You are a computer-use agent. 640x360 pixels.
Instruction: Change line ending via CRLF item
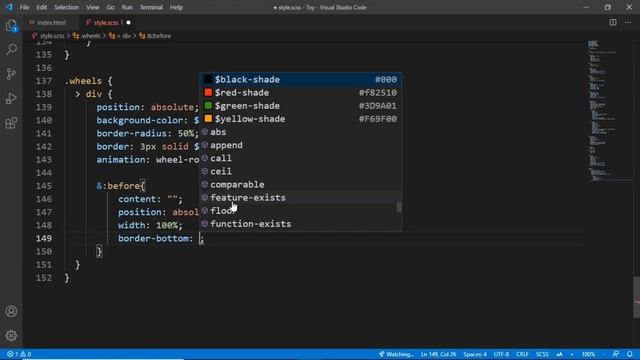[x=522, y=354]
